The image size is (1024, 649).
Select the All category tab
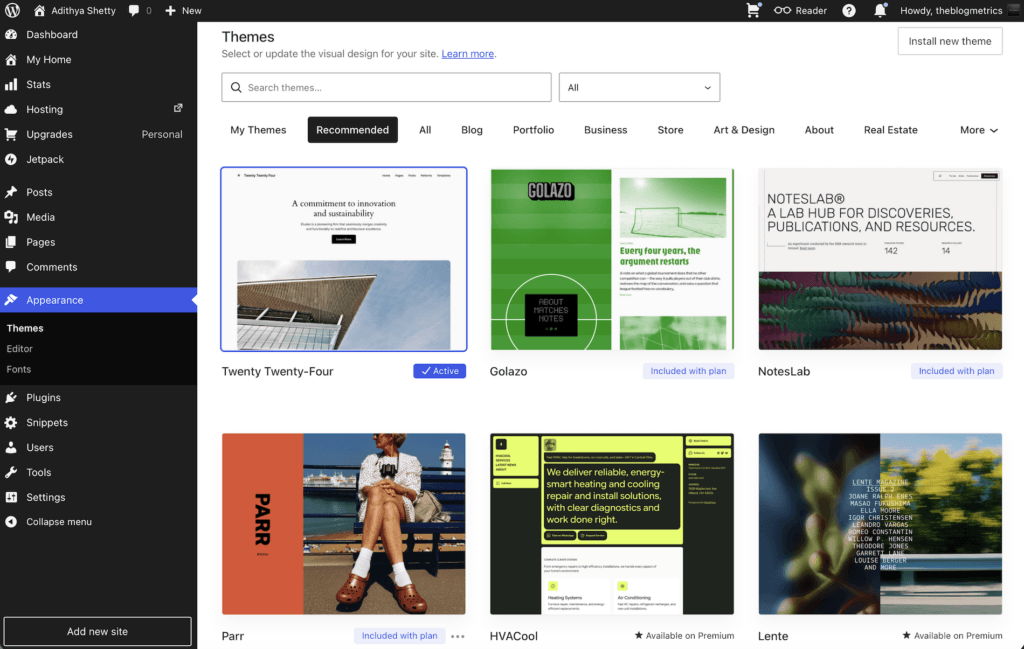pos(425,130)
